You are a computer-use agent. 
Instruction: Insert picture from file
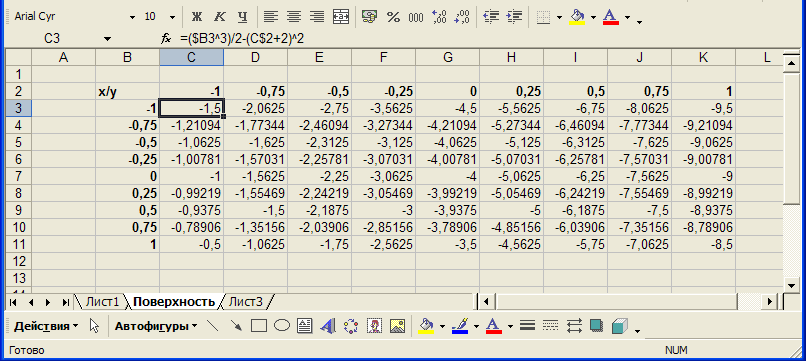pyautogui.click(x=398, y=326)
